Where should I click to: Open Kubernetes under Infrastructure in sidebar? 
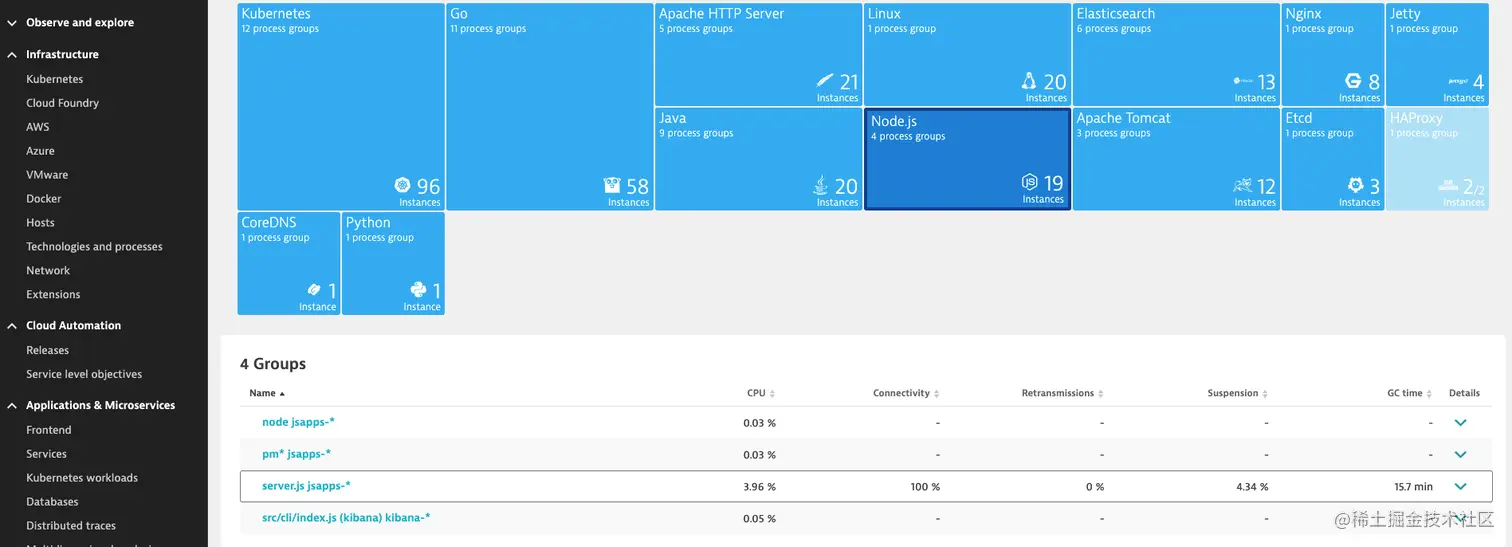[54, 79]
